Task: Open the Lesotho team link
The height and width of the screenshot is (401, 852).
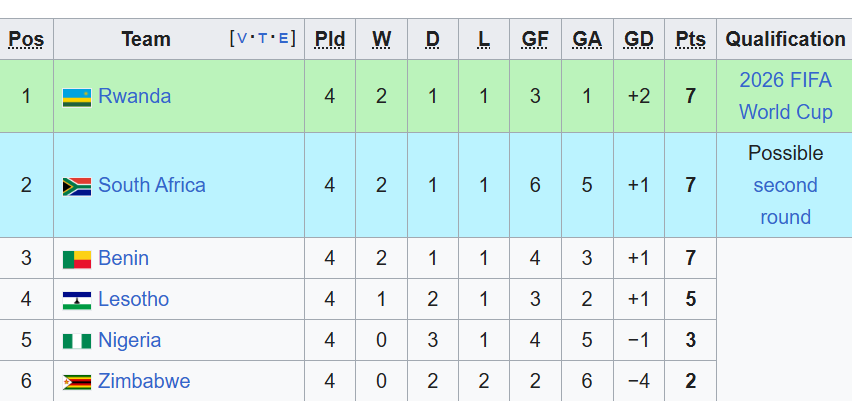Action: tap(133, 299)
